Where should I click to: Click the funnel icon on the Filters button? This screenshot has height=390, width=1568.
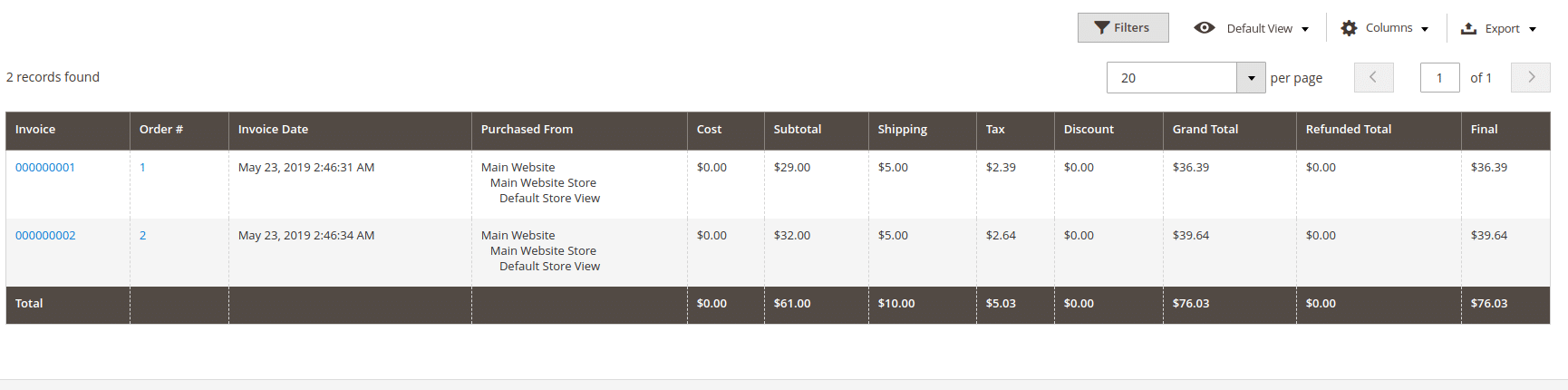pyautogui.click(x=1102, y=28)
